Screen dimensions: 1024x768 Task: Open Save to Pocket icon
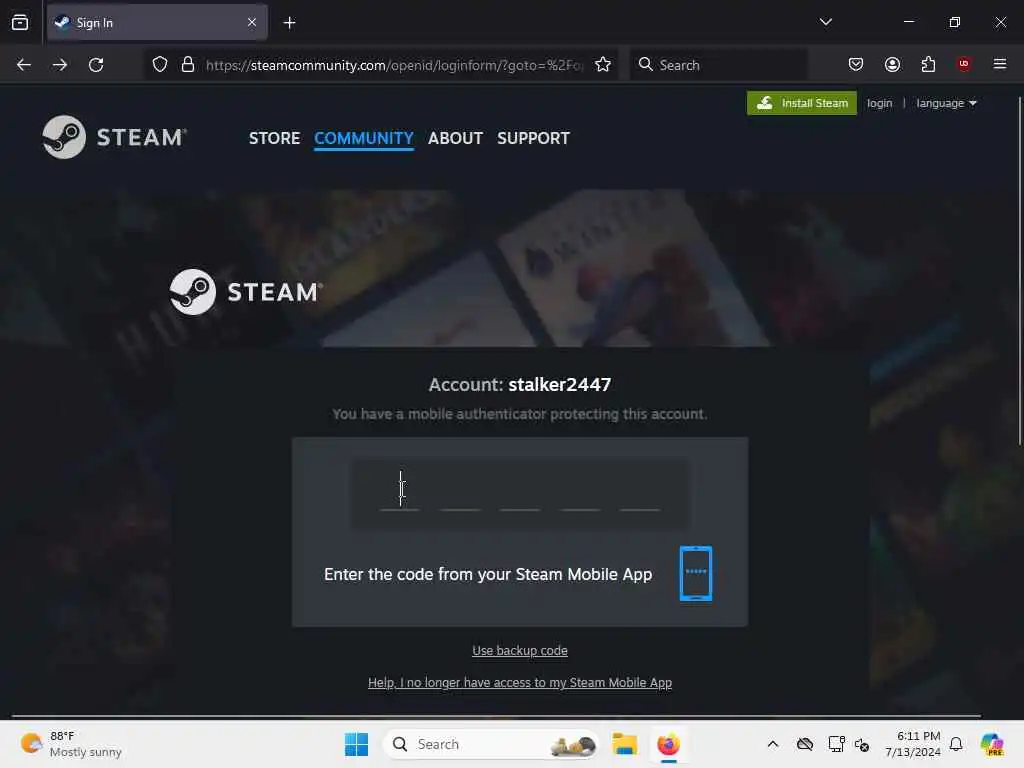(856, 64)
